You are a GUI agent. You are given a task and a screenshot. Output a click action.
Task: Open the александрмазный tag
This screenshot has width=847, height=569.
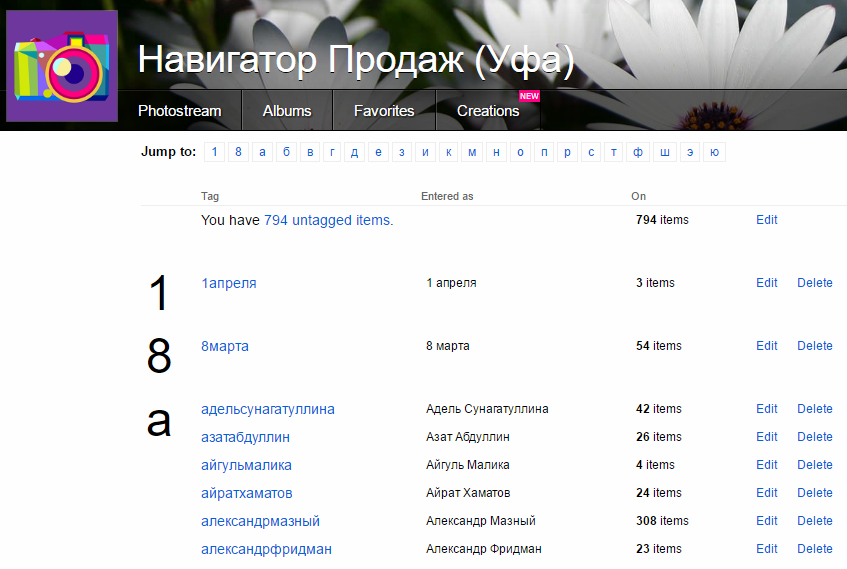260,521
